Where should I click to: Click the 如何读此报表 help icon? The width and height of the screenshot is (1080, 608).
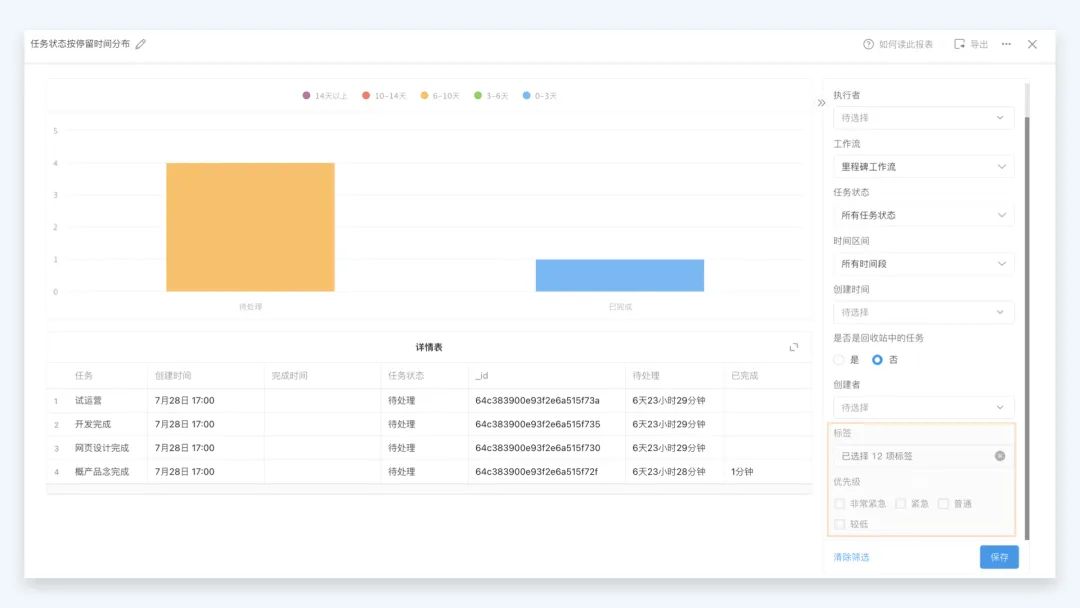[868, 44]
